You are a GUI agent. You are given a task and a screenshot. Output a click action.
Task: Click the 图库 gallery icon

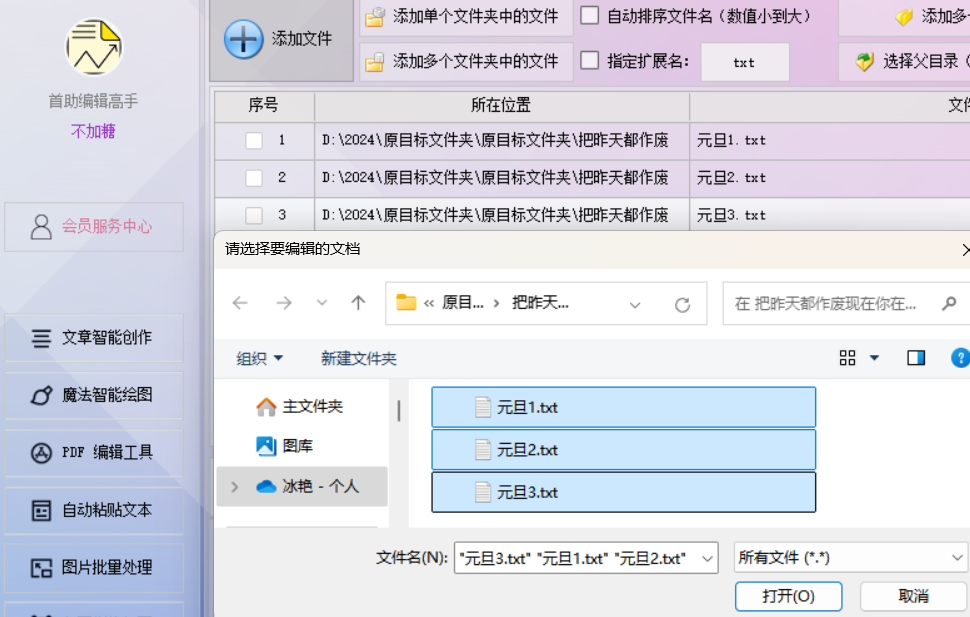(x=266, y=446)
